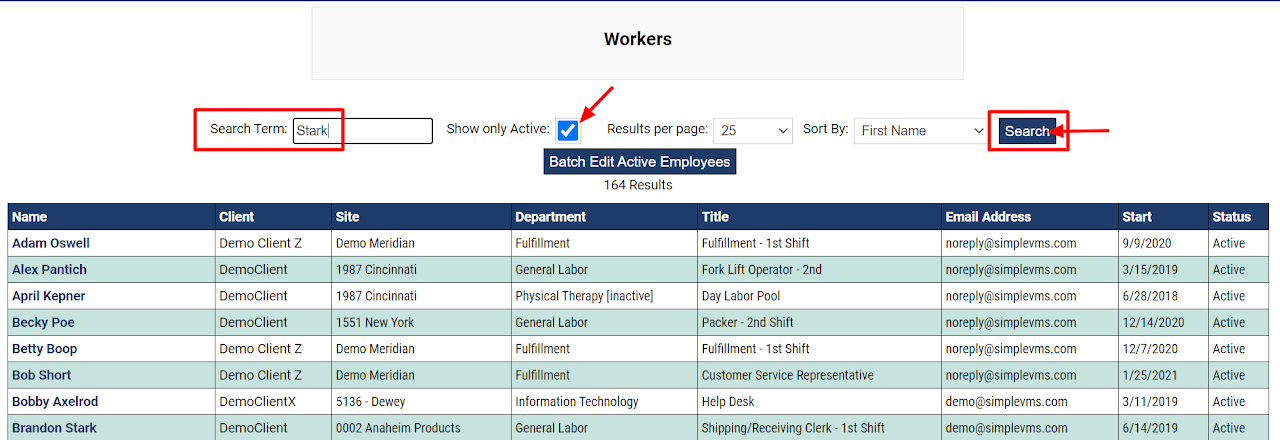The image size is (1280, 440).
Task: Open Betty Boop worker link
Action: pos(44,349)
